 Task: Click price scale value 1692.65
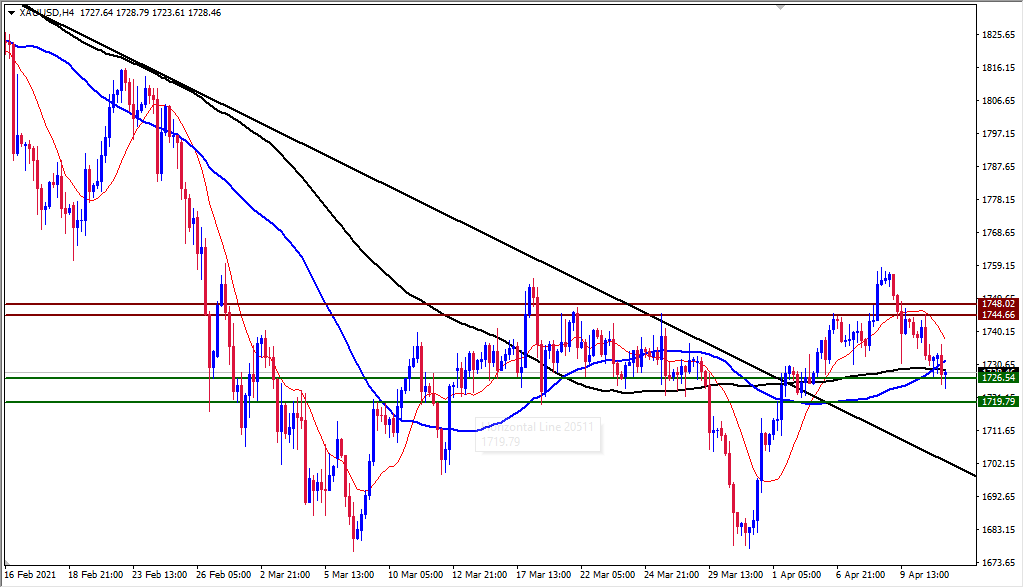[999, 497]
